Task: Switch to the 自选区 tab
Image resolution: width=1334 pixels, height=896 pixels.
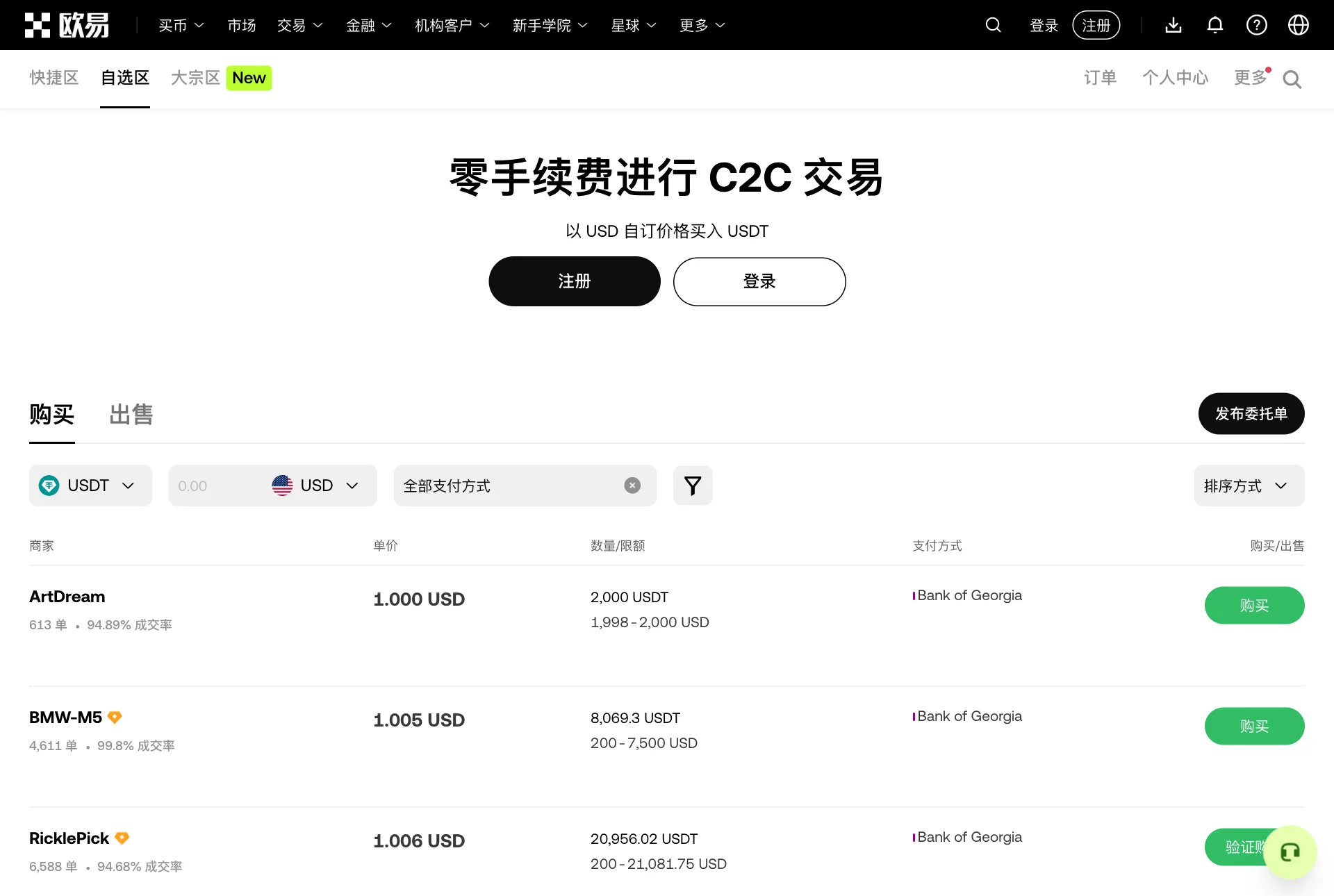Action: (x=125, y=78)
